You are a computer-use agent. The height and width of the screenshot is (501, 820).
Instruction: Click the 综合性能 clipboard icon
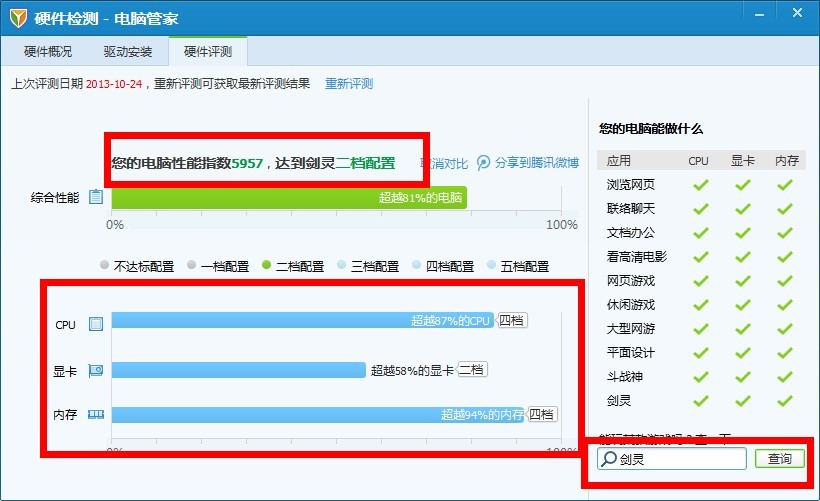tap(96, 197)
